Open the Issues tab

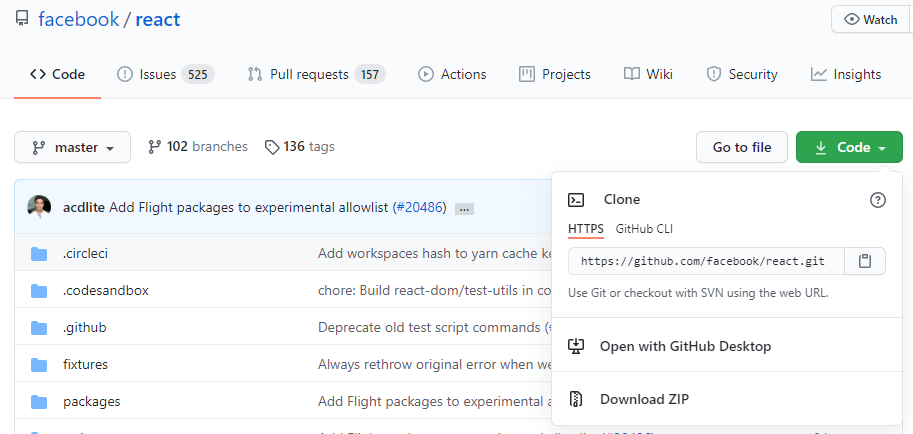(x=165, y=74)
